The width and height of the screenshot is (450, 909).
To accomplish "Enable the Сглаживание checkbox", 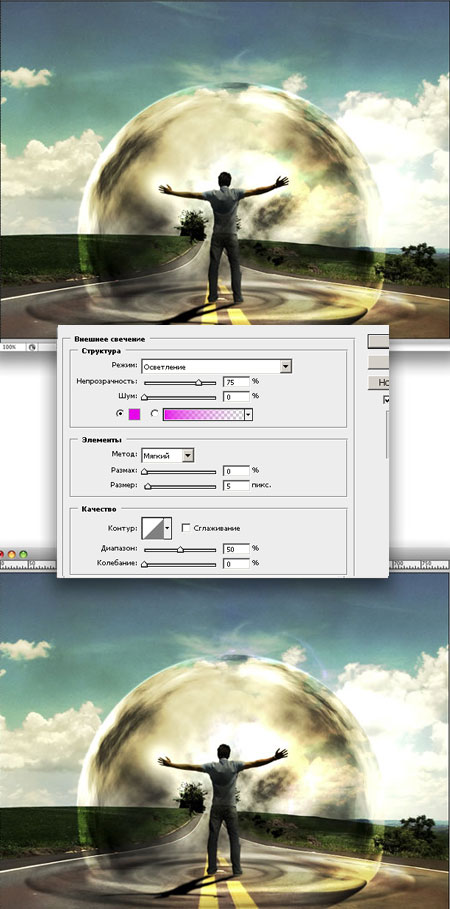I will pos(186,528).
